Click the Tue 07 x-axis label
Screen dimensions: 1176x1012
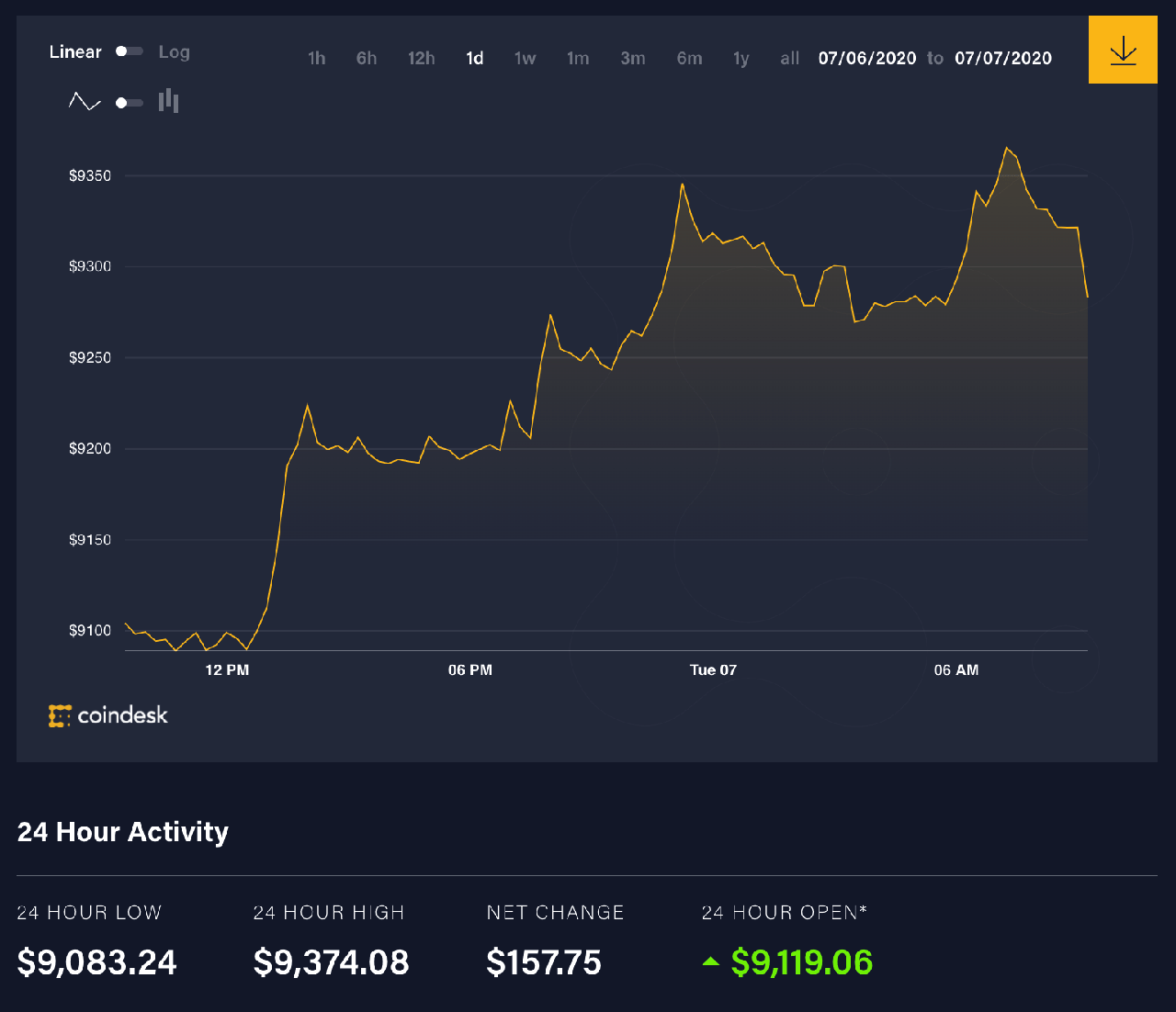tap(713, 670)
